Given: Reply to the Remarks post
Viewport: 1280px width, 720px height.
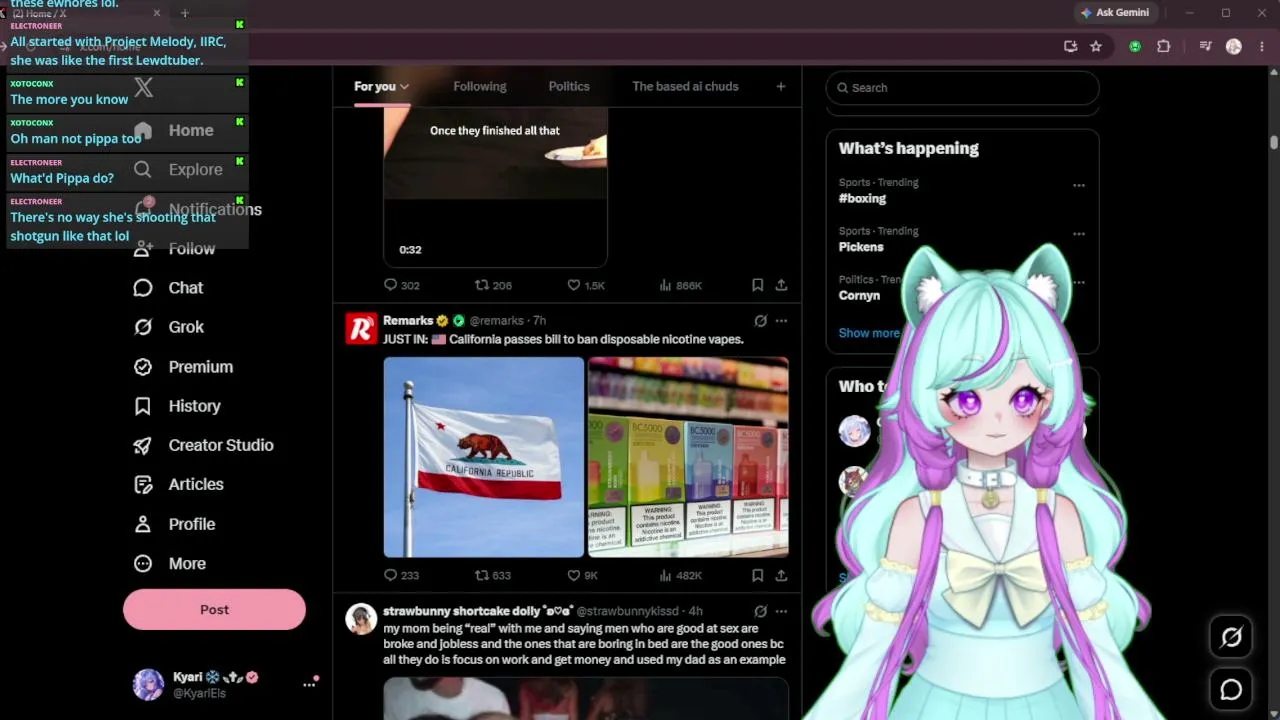Looking at the screenshot, I should click(402, 575).
